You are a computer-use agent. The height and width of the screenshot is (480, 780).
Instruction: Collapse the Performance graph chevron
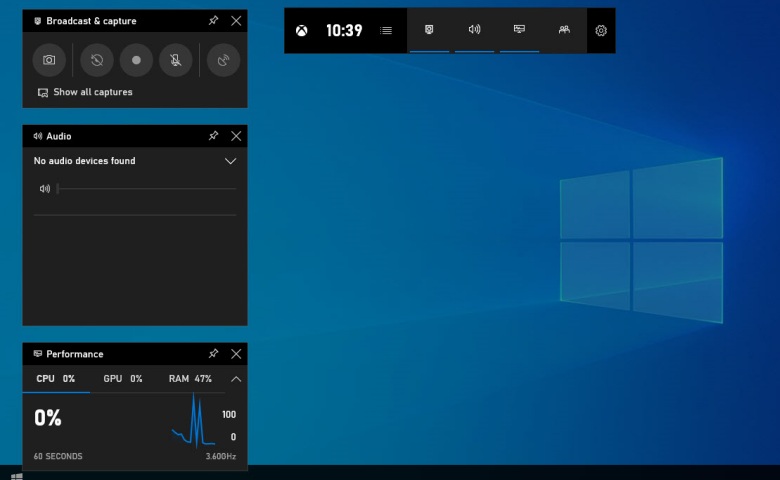pyautogui.click(x=236, y=379)
